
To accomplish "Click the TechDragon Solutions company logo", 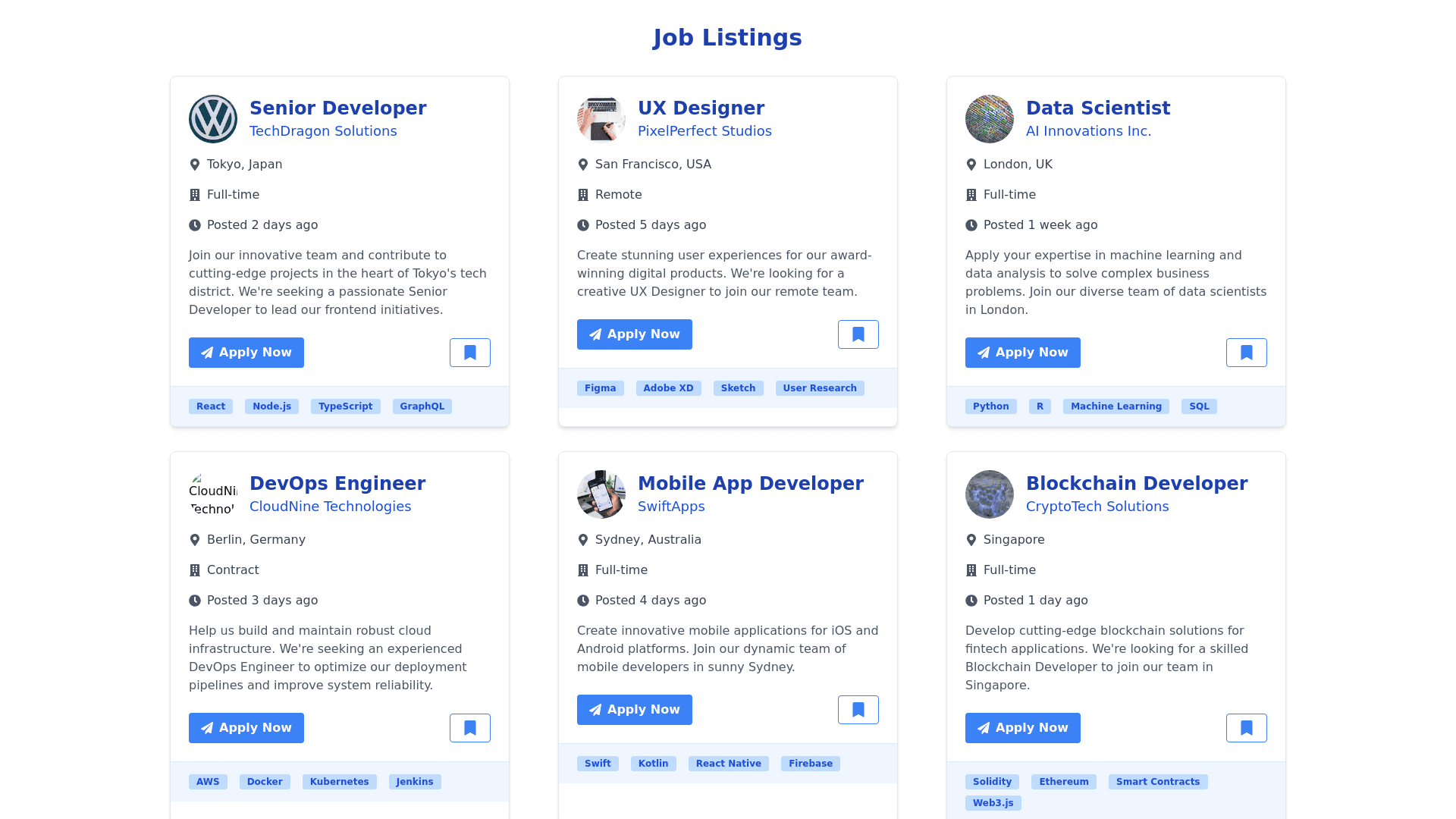I will tap(213, 119).
